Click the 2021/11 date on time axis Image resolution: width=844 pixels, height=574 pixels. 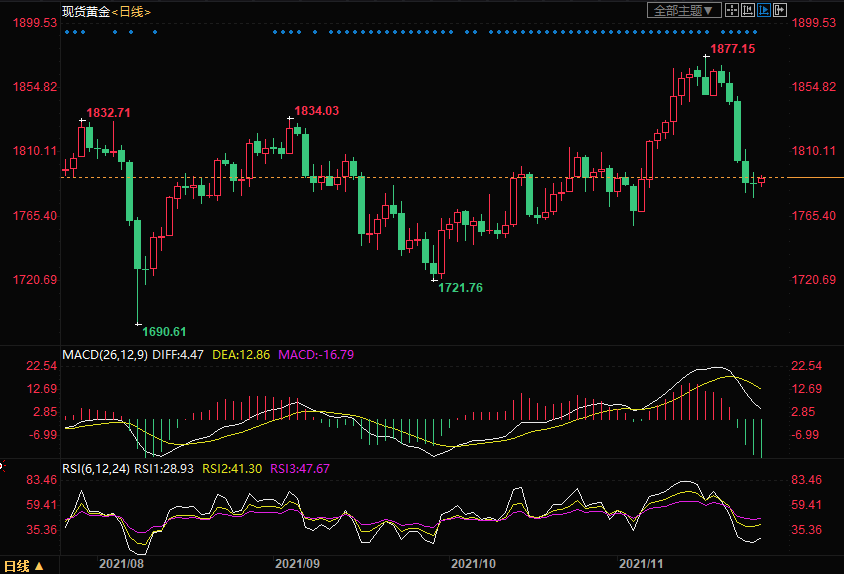pos(641,564)
